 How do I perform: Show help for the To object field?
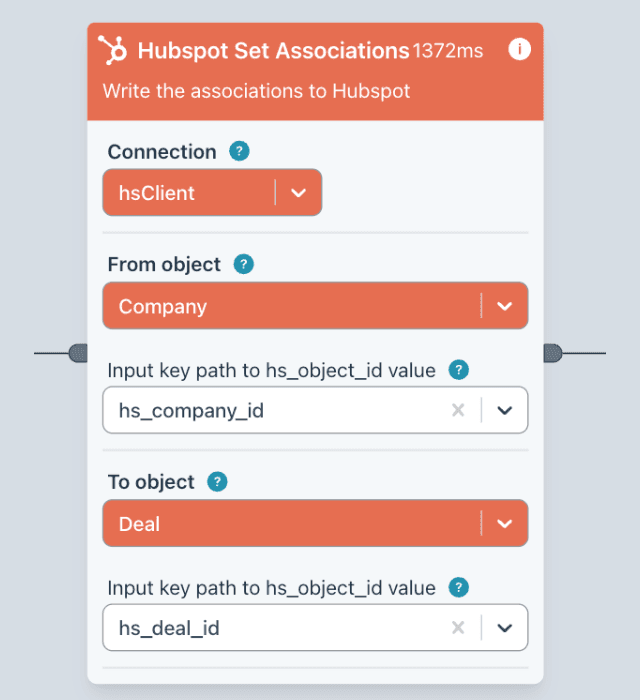point(217,482)
